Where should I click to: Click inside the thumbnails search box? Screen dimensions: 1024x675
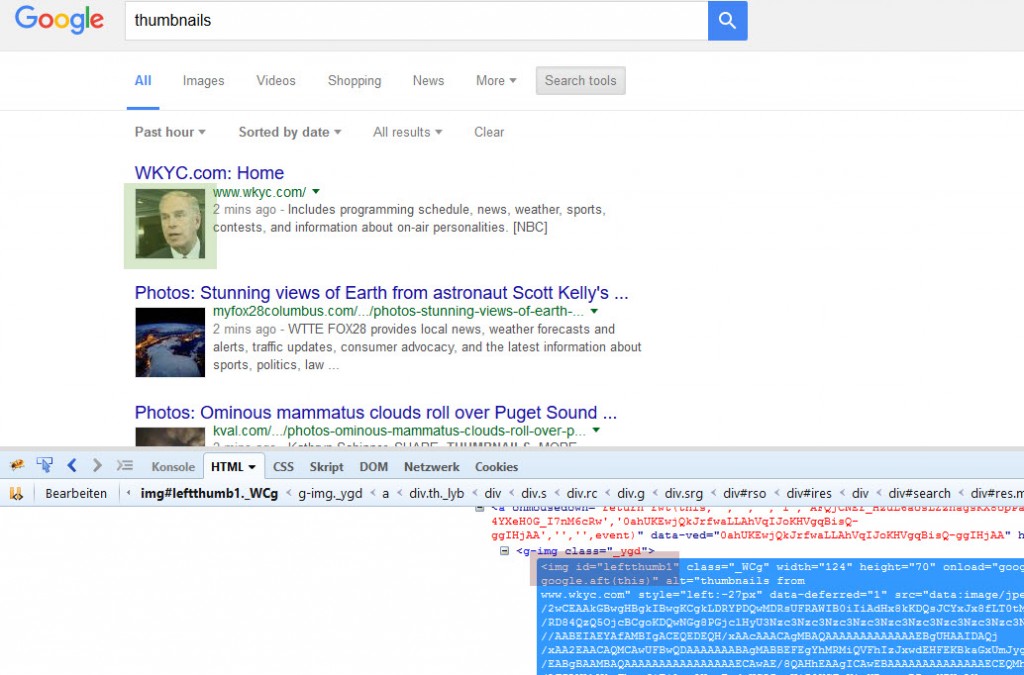point(417,20)
